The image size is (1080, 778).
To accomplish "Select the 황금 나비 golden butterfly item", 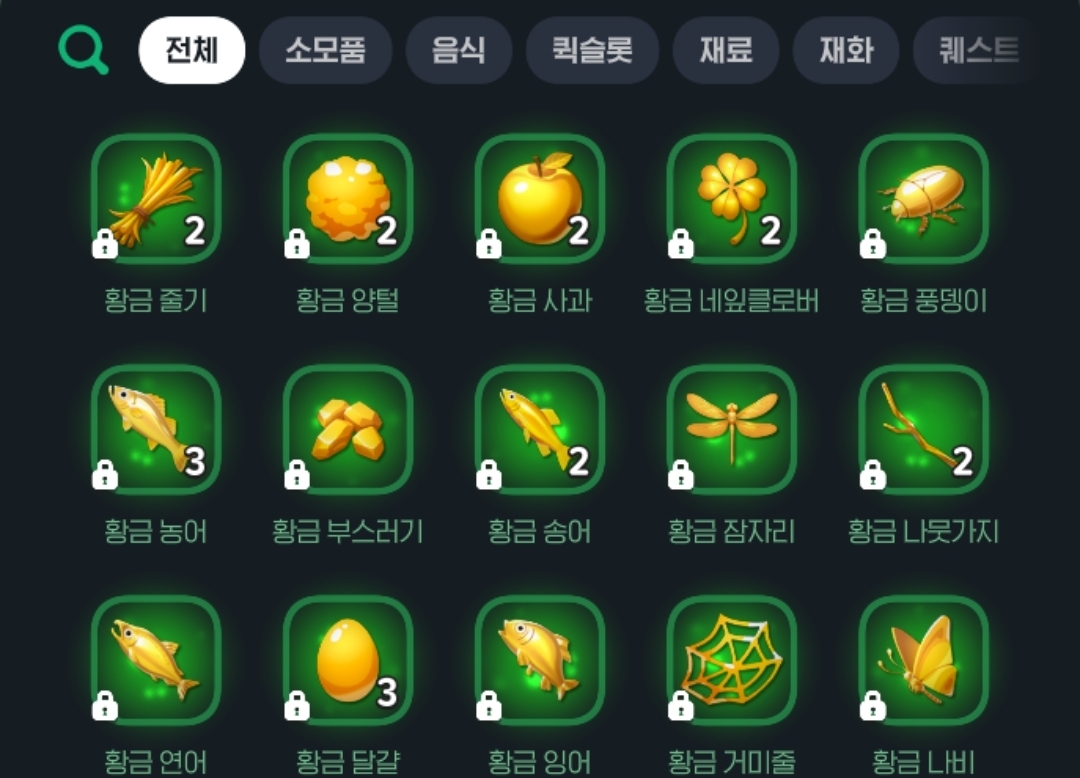I will [x=924, y=661].
